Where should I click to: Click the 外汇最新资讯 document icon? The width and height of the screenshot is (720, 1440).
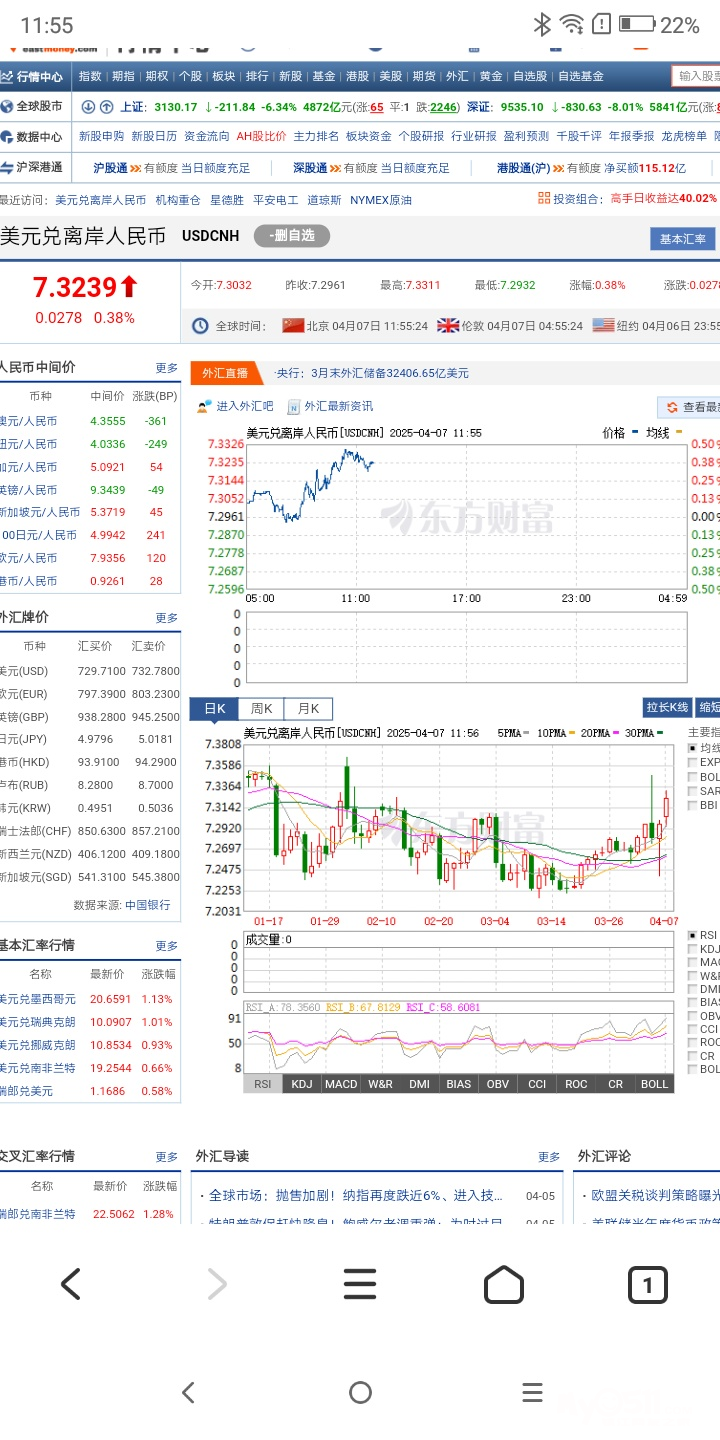point(294,406)
